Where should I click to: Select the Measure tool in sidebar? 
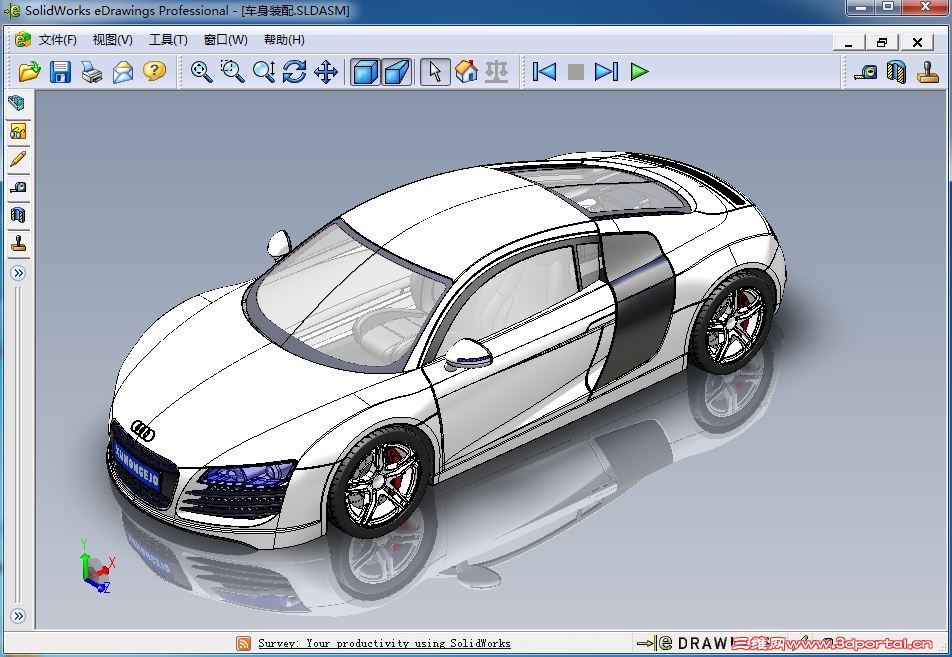(x=18, y=188)
